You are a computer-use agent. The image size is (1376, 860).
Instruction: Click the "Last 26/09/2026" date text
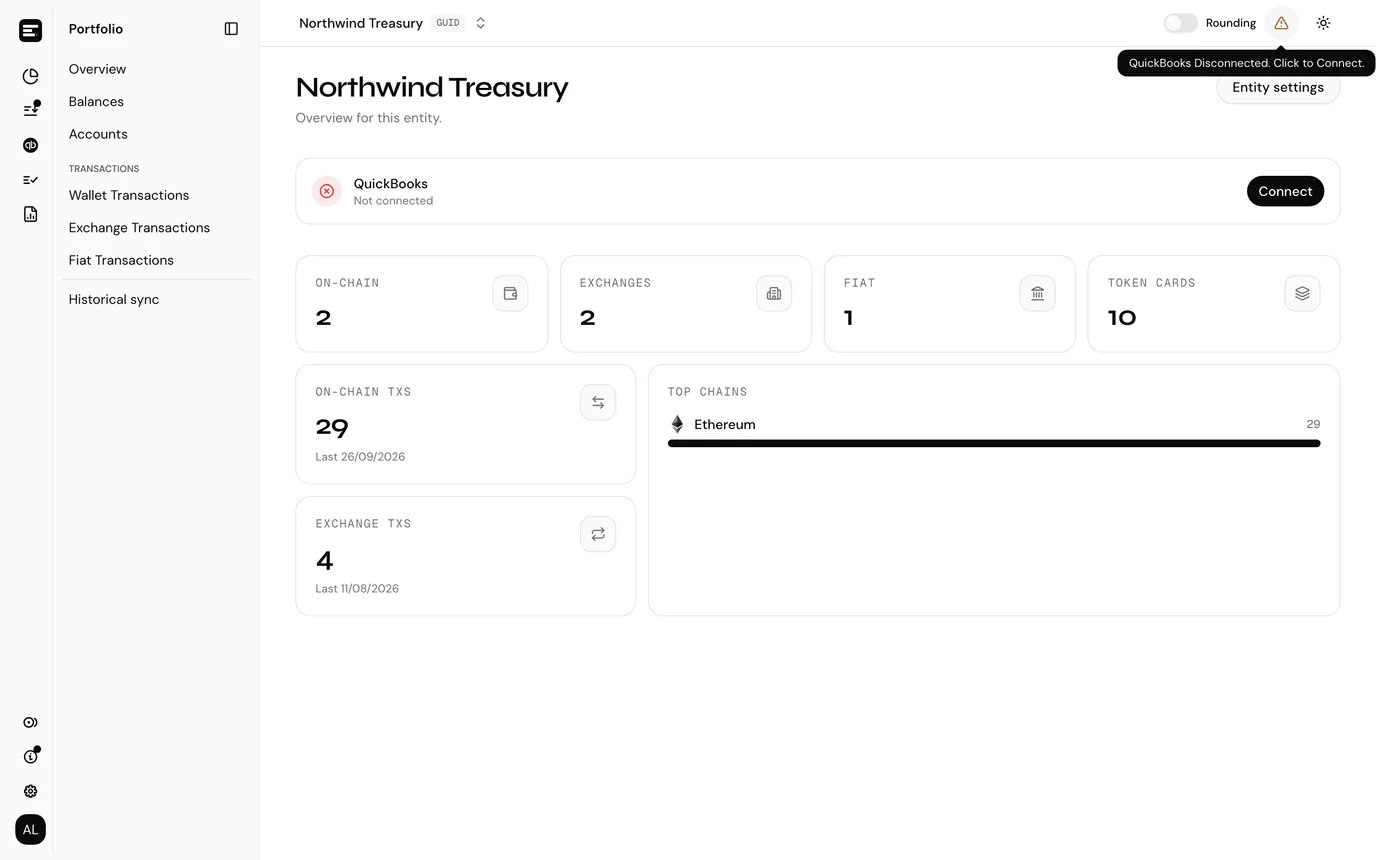click(x=360, y=457)
